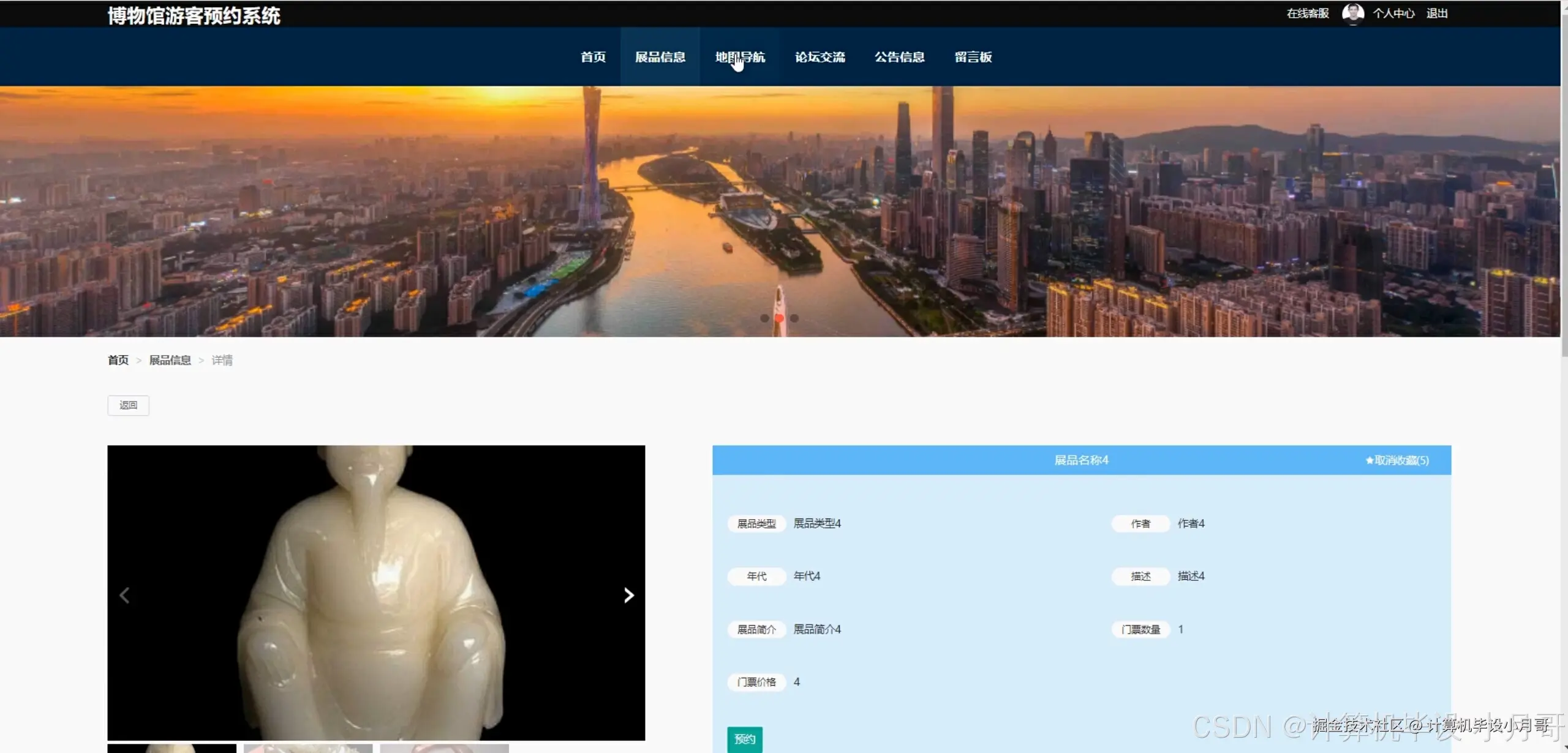Select second thumbnail below main image
This screenshot has height=753, width=1568.
point(307,748)
